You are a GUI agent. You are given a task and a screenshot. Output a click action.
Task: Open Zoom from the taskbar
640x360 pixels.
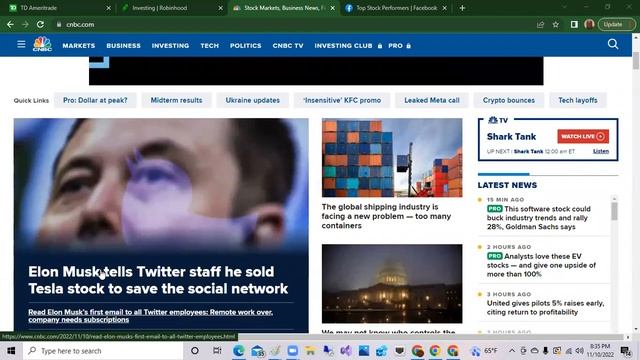coord(292,351)
